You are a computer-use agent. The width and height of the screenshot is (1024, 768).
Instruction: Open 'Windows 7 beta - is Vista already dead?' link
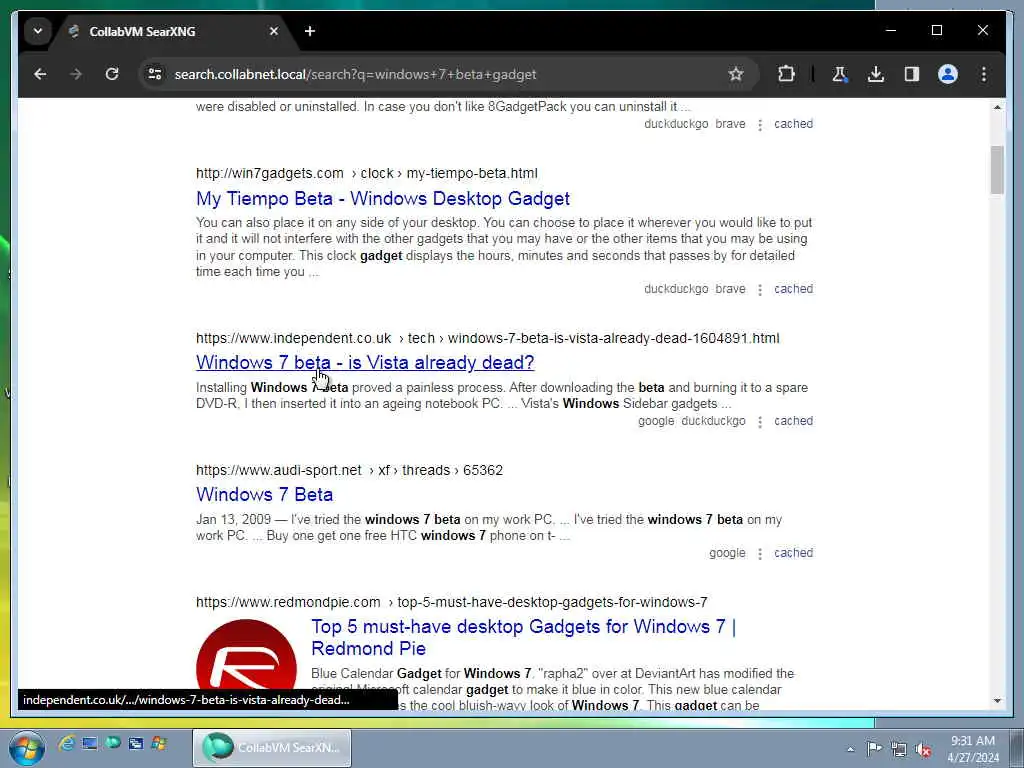[364, 362]
